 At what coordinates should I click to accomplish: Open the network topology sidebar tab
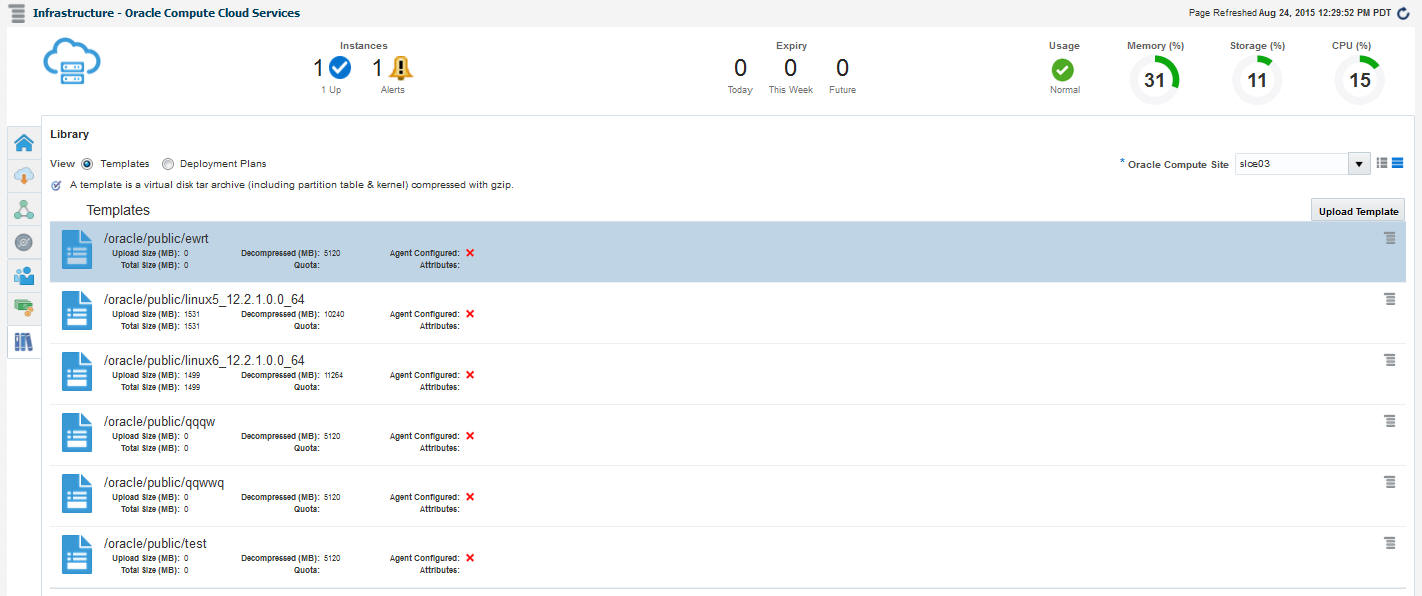click(x=24, y=209)
